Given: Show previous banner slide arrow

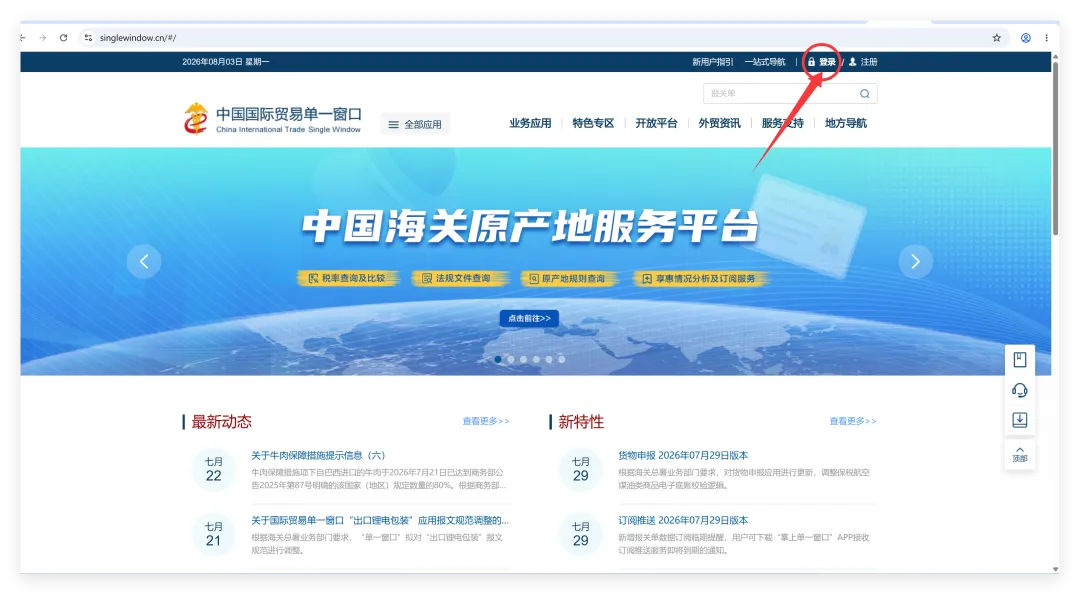Looking at the screenshot, I should [144, 262].
